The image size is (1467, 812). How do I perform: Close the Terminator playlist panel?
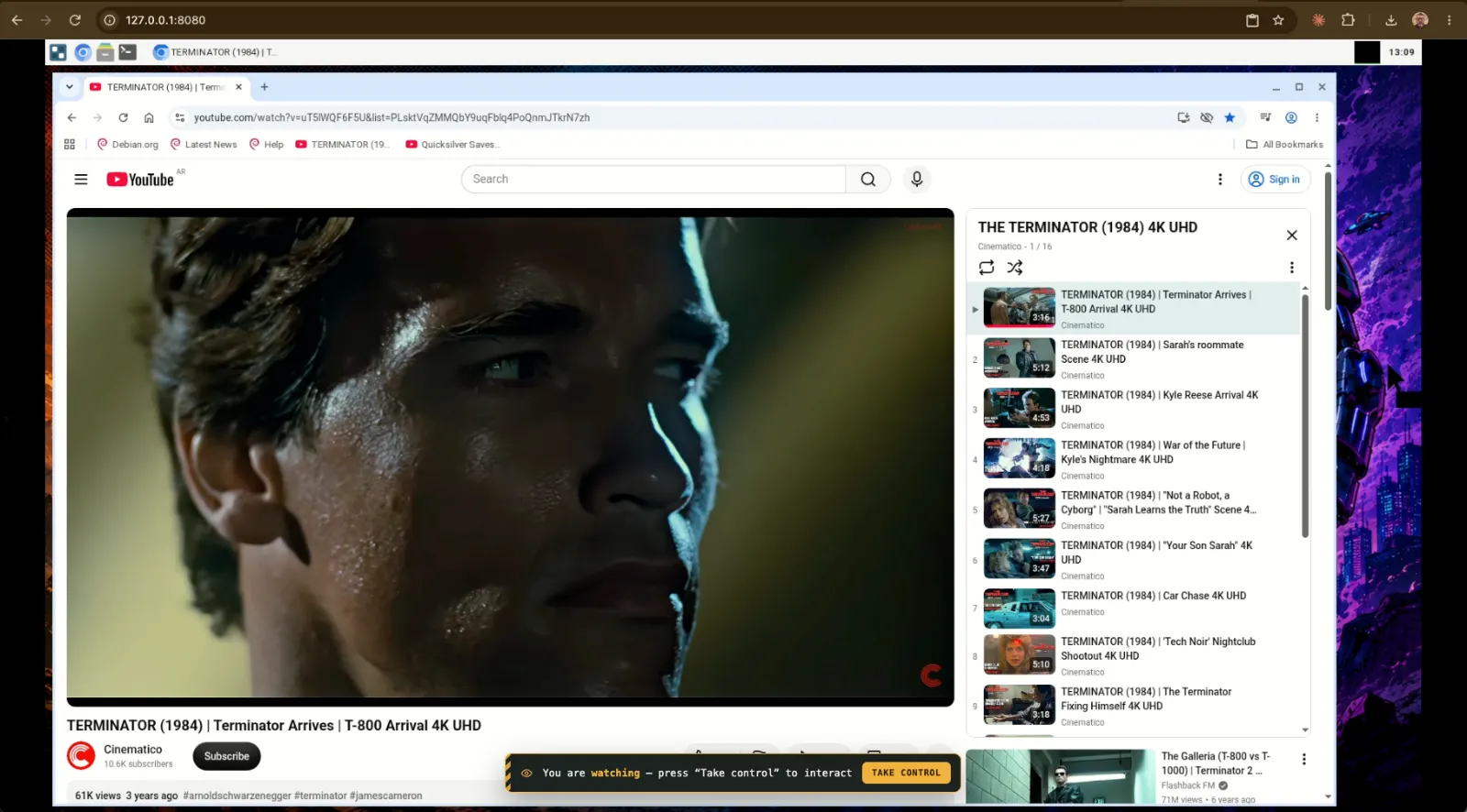(1292, 236)
